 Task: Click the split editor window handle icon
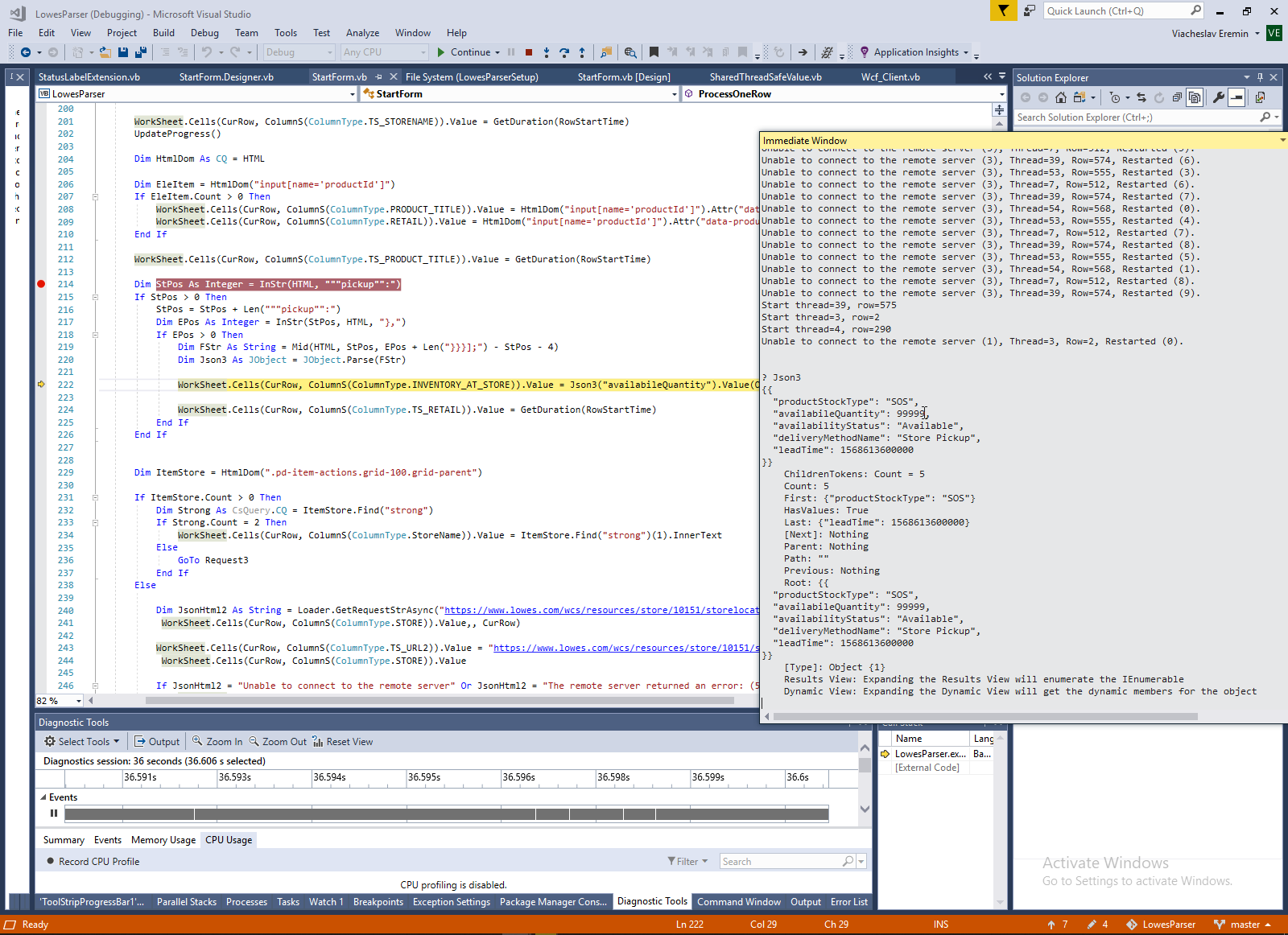tap(999, 109)
